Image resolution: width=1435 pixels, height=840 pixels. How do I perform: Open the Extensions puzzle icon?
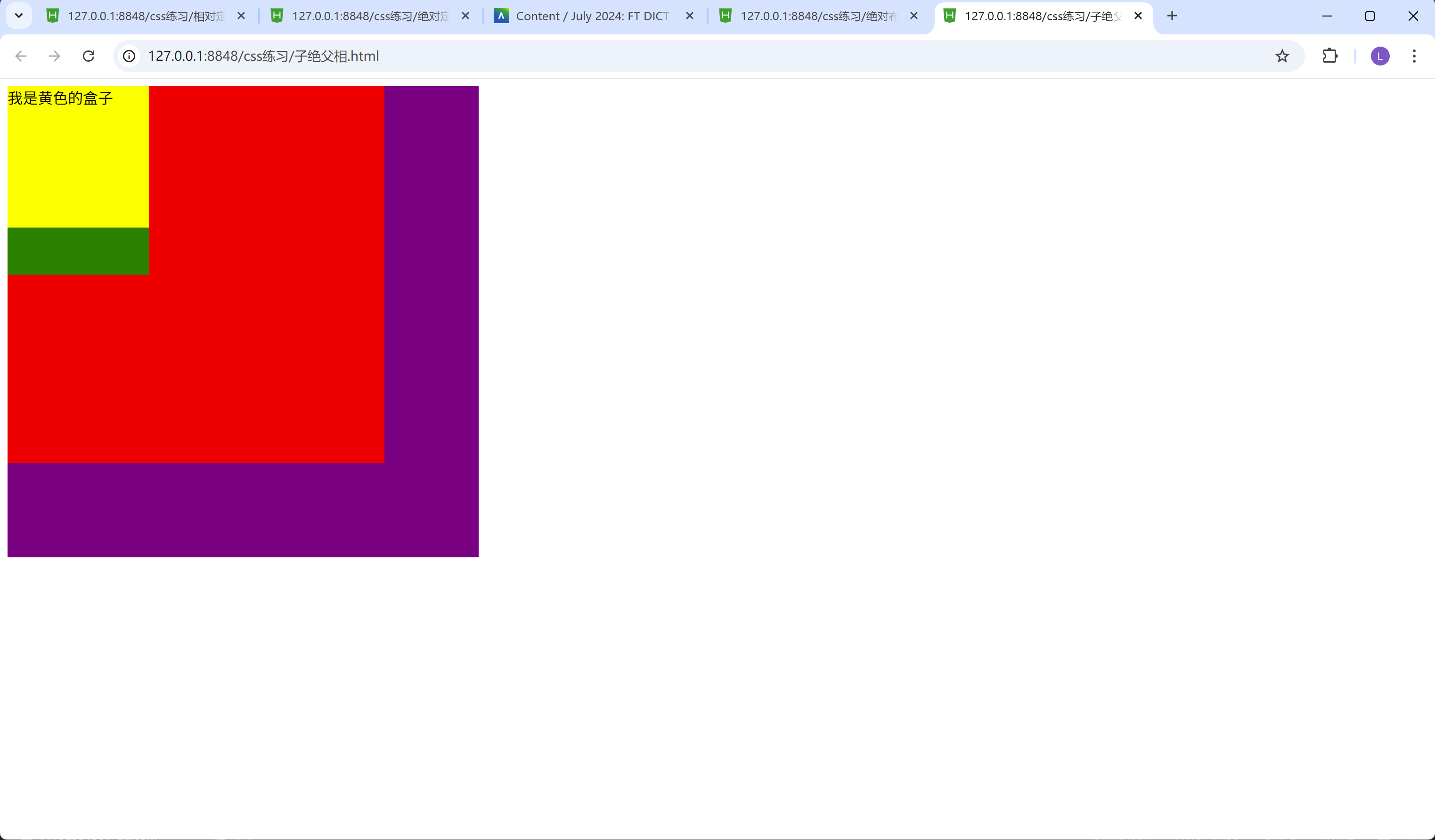click(1329, 56)
